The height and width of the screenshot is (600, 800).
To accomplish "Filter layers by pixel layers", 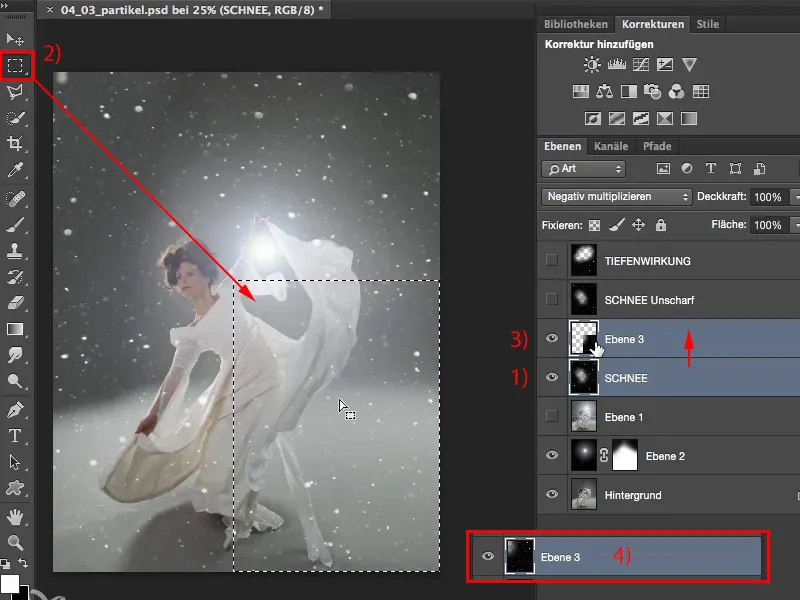I will pos(663,169).
